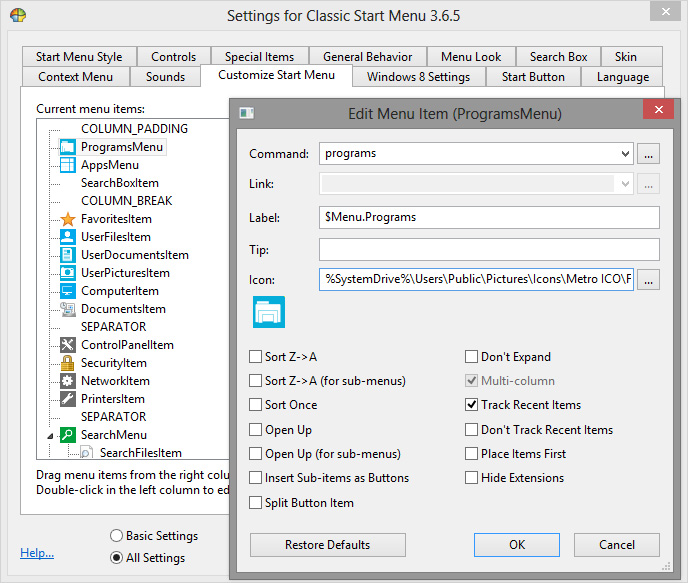The height and width of the screenshot is (583, 688).
Task: Select the All Settings radio button
Action: point(116,558)
